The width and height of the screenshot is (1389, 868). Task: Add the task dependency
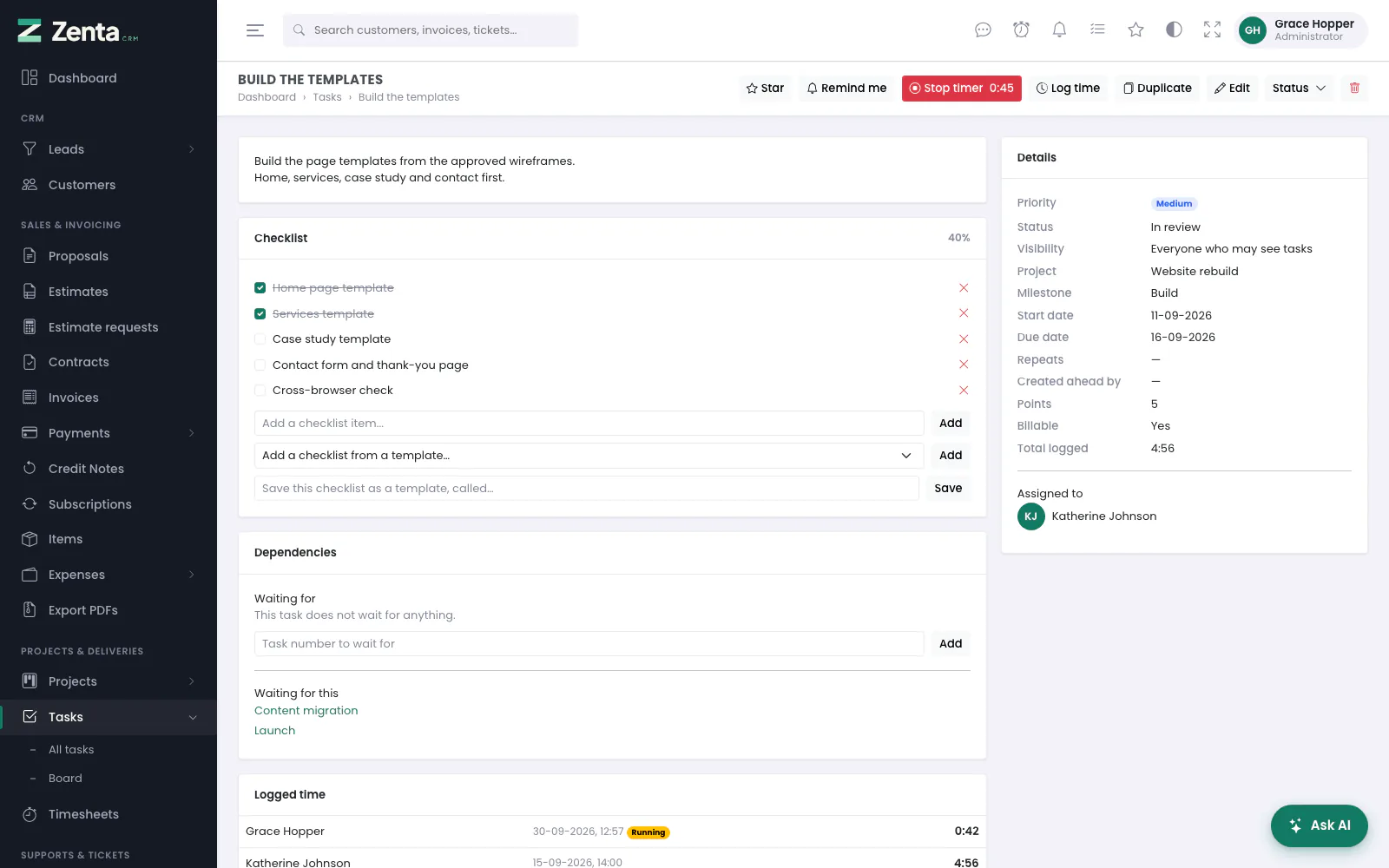951,644
